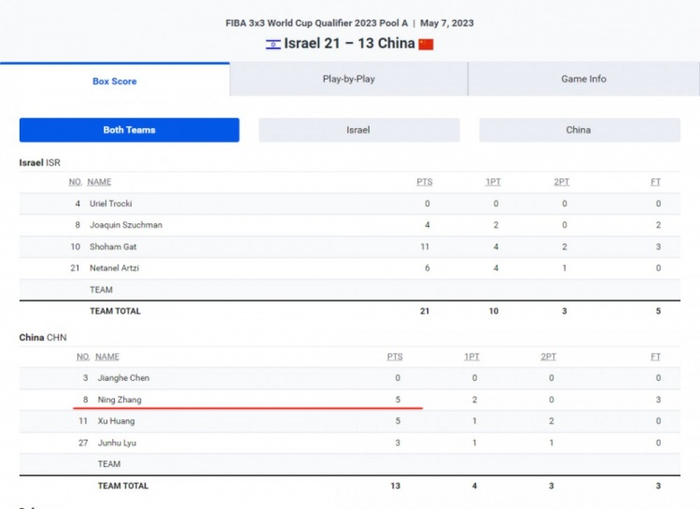
Task: Sort Israel table by 2PT column
Action: [563, 182]
